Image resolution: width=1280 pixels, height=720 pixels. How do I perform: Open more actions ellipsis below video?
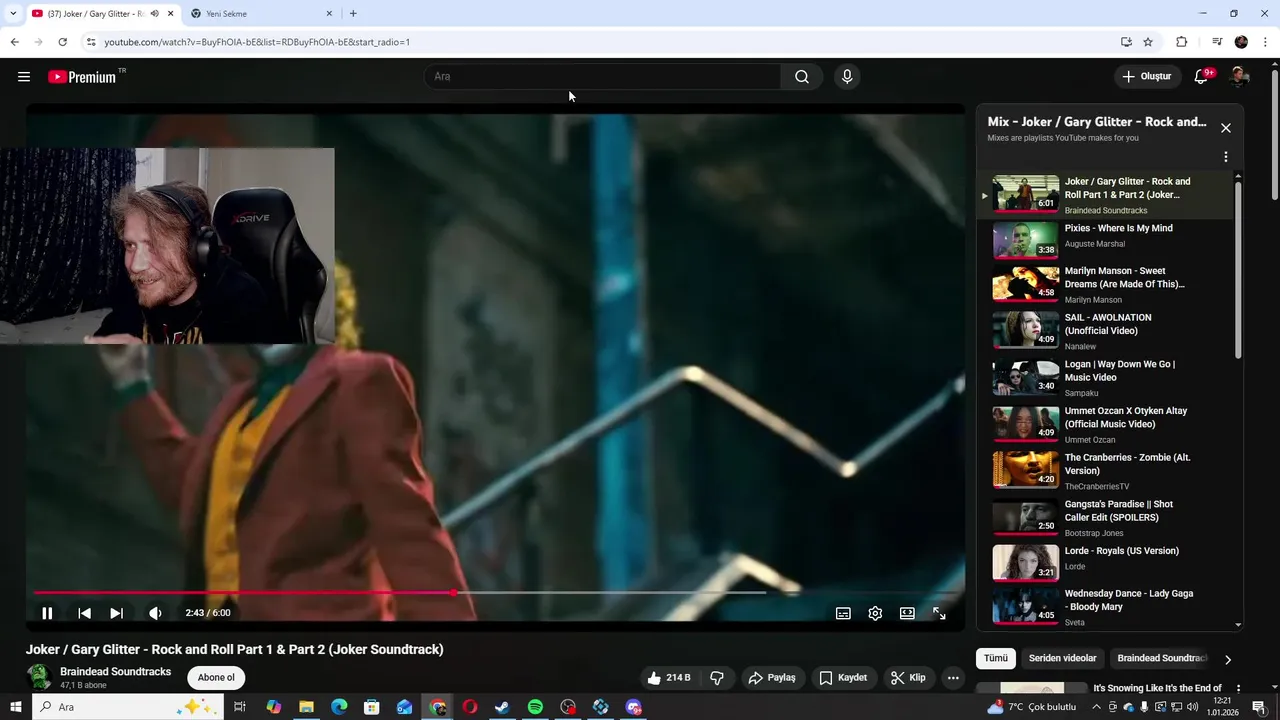(953, 678)
